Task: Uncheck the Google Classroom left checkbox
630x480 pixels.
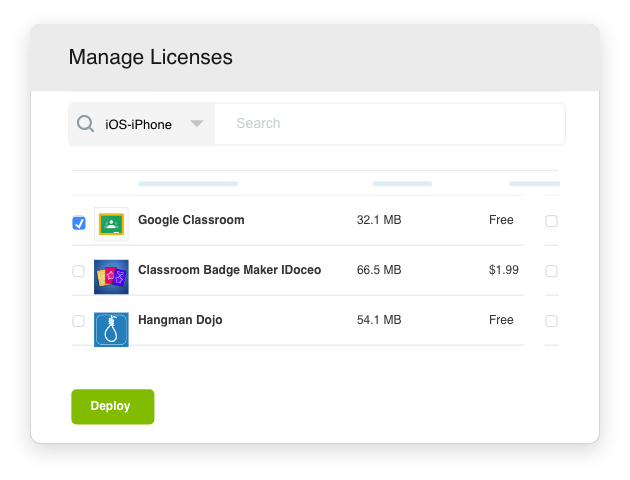Action: 79,223
